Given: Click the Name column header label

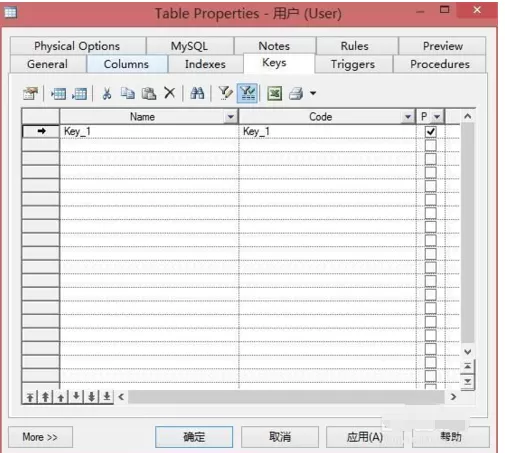Looking at the screenshot, I should click(142, 117).
